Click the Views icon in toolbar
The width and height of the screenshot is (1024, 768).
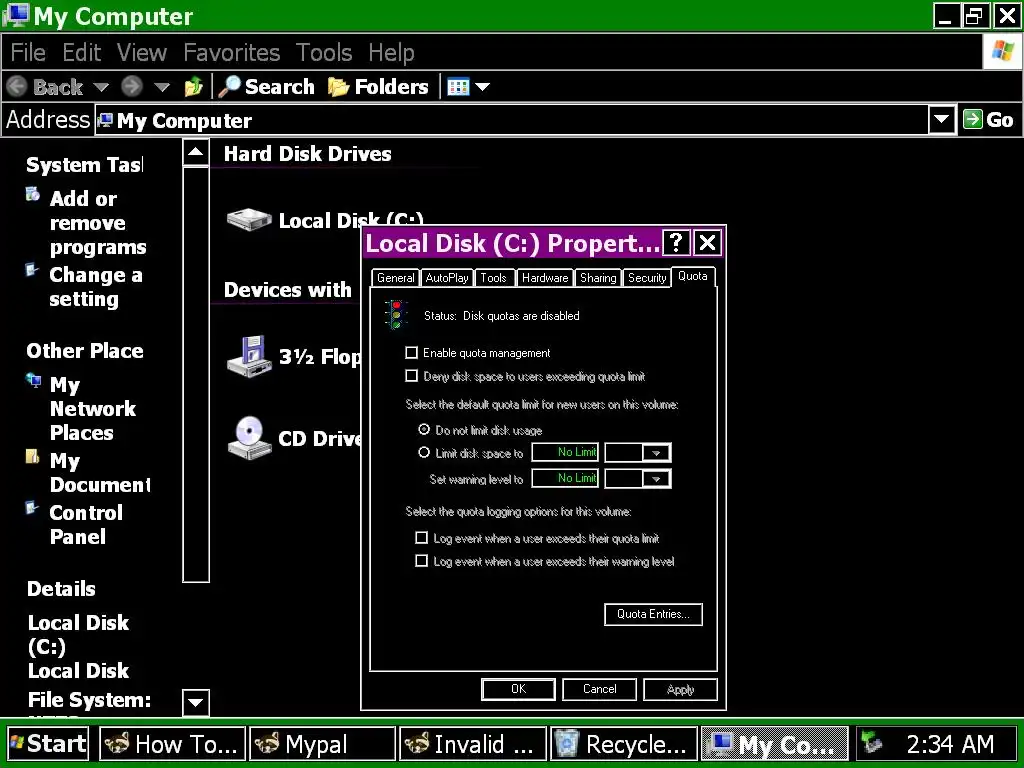458,86
